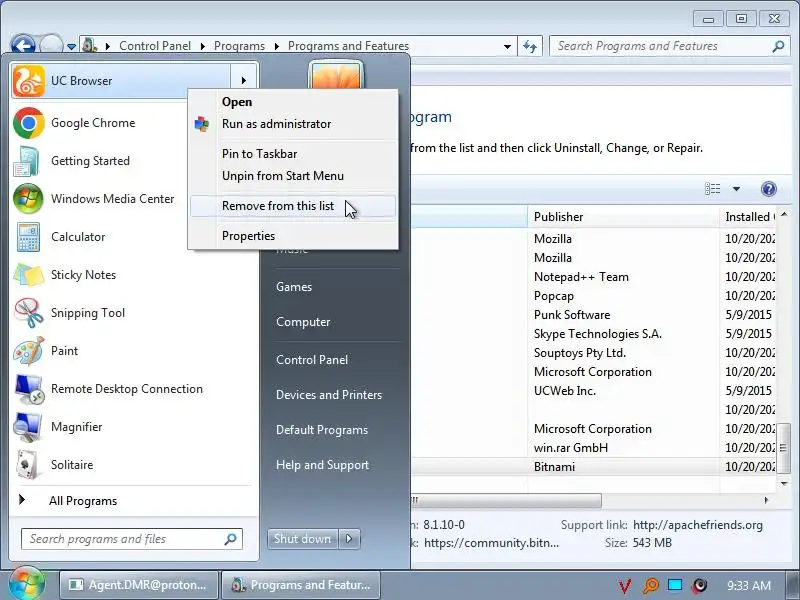
Task: Open Remote Desktop Connection
Action: tap(127, 389)
